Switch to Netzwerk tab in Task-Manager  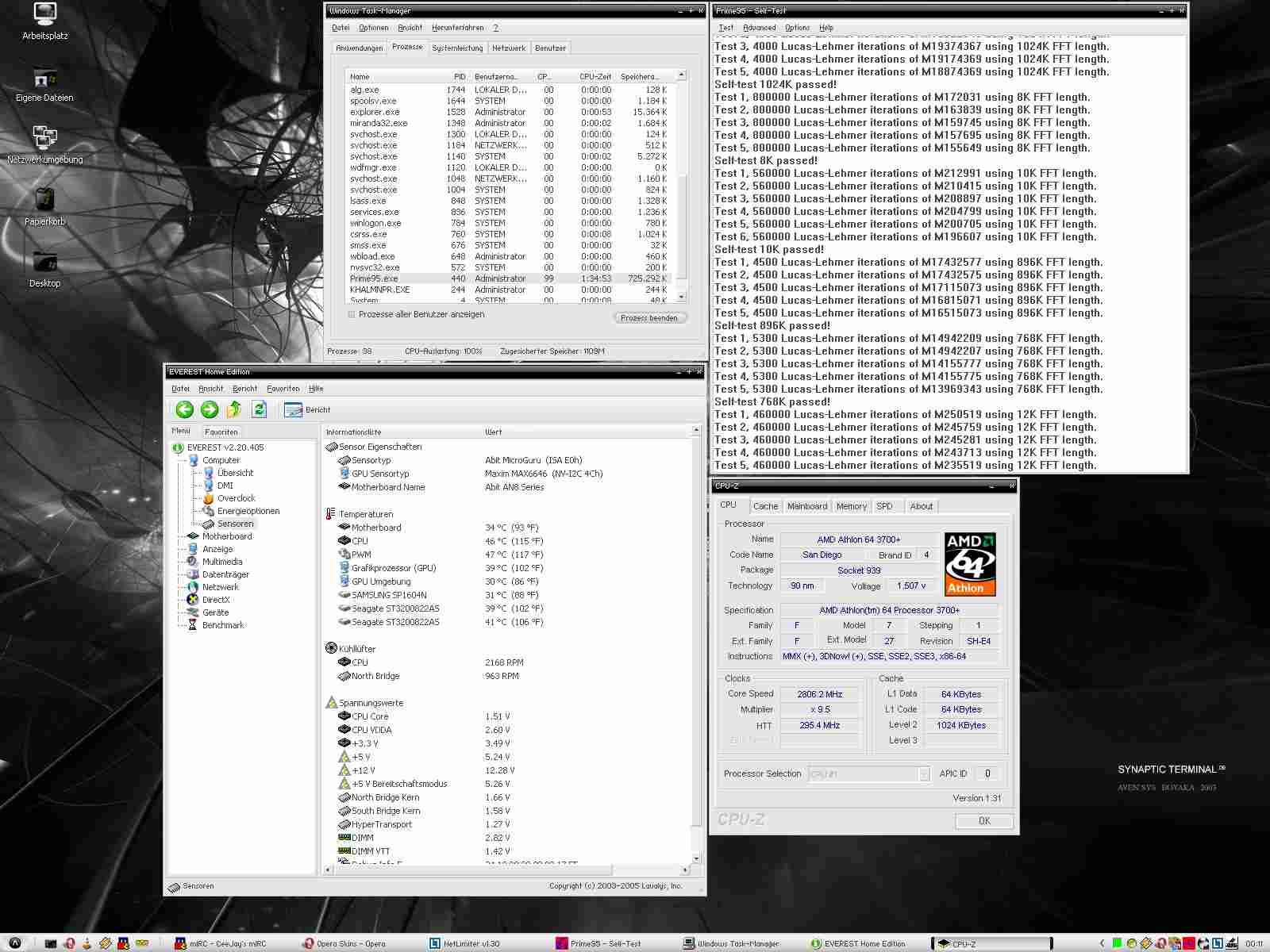point(509,48)
